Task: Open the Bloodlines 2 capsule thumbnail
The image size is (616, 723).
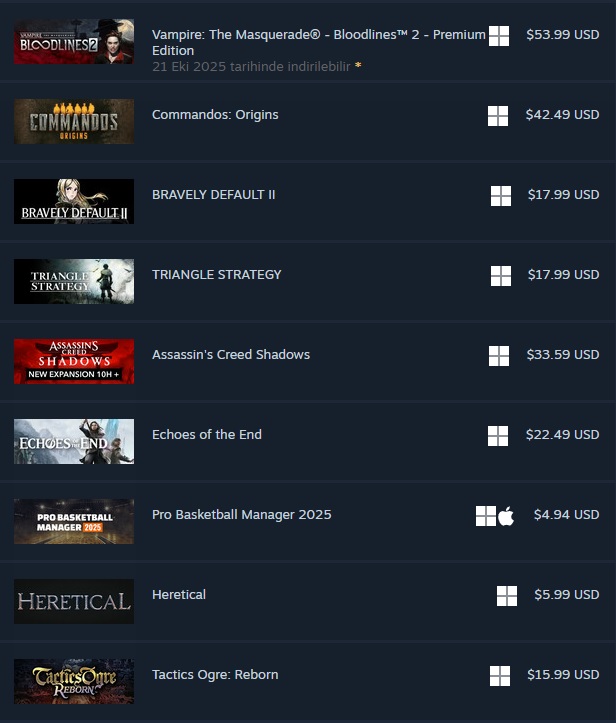Action: [x=74, y=41]
